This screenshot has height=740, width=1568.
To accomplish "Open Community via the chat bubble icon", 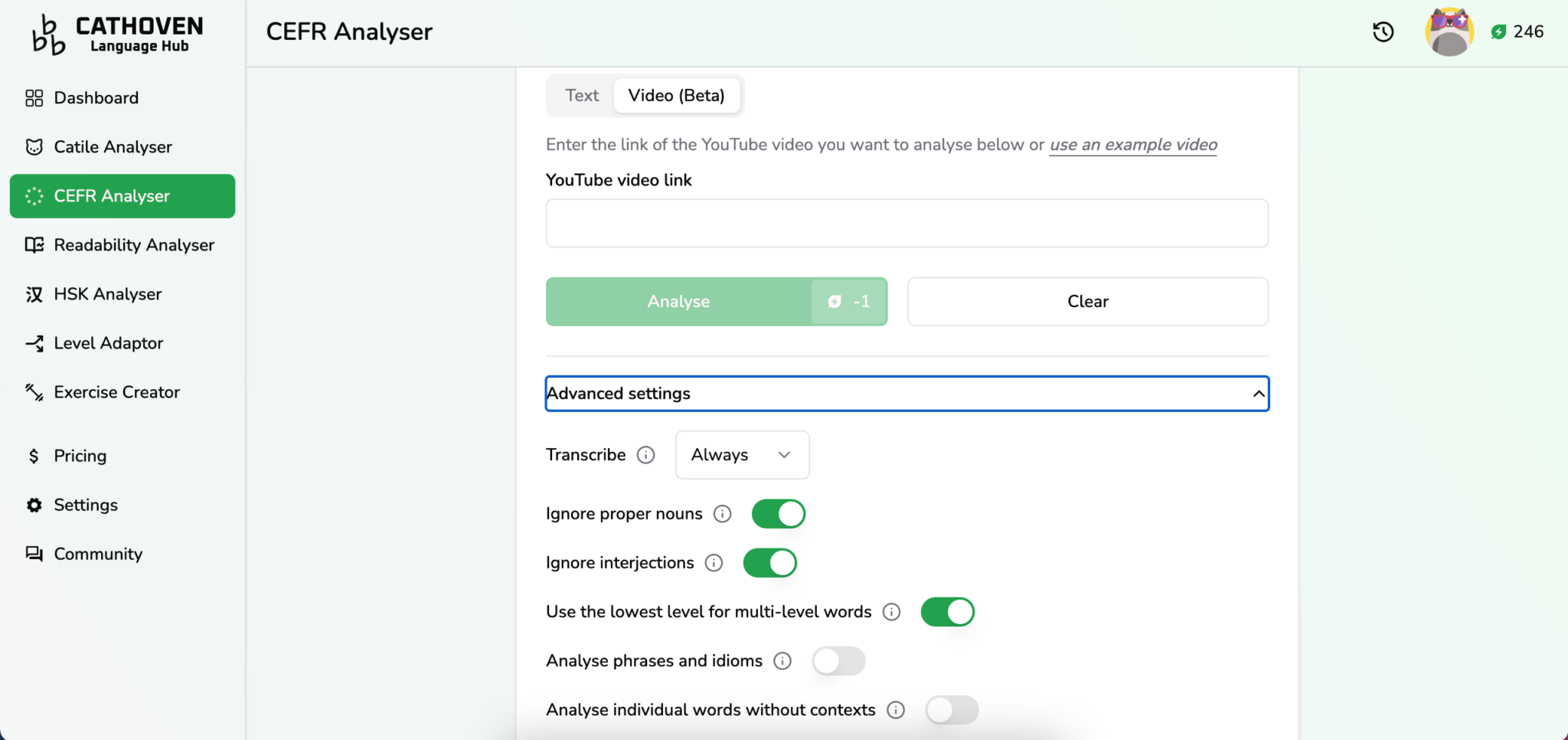I will [x=34, y=553].
